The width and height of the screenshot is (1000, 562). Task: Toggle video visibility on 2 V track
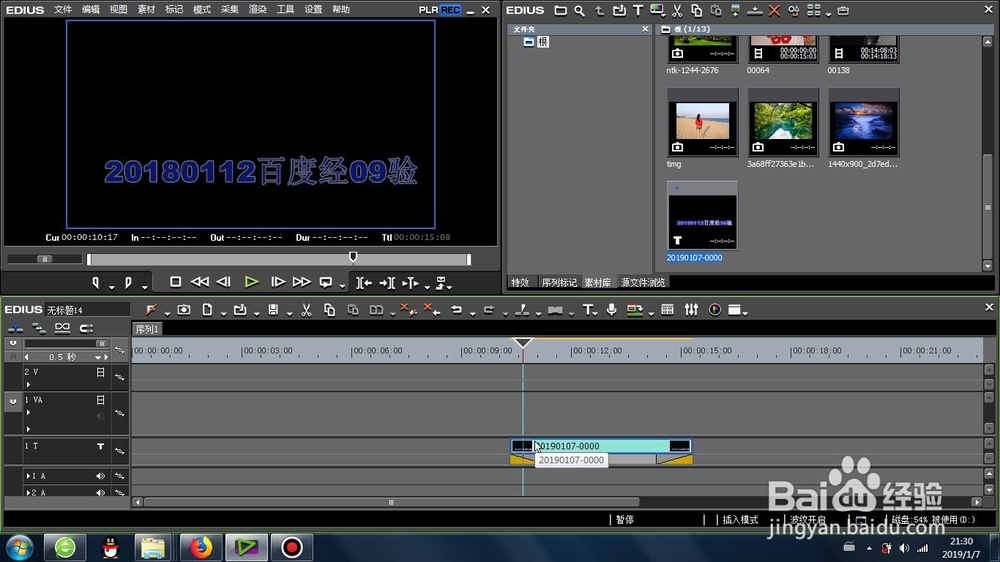[100, 372]
